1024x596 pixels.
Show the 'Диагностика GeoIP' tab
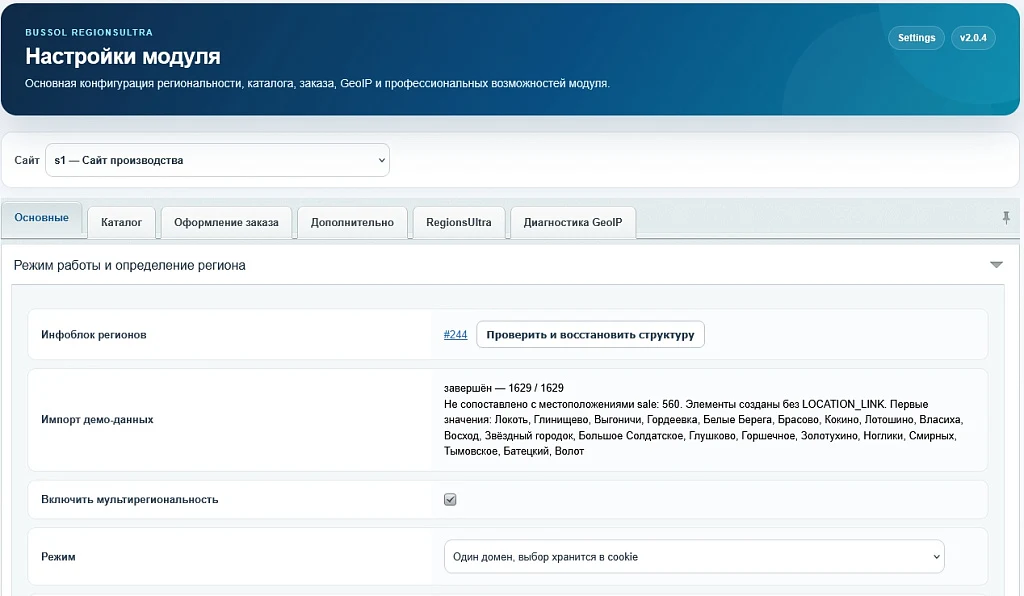(x=573, y=223)
